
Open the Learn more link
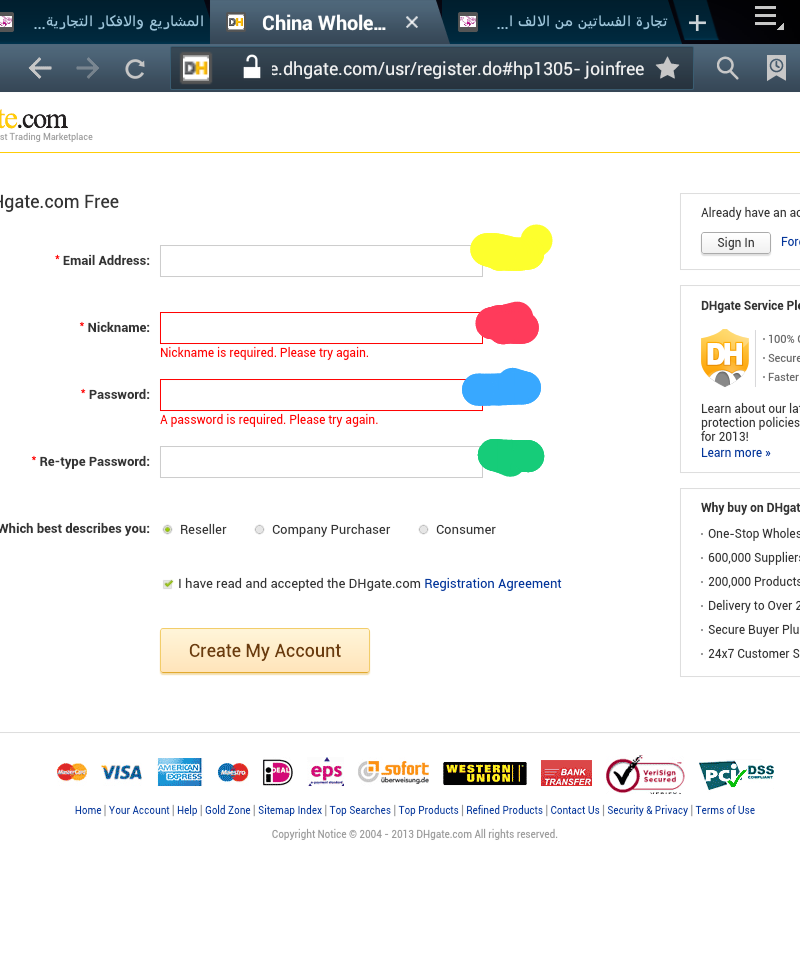pos(735,453)
